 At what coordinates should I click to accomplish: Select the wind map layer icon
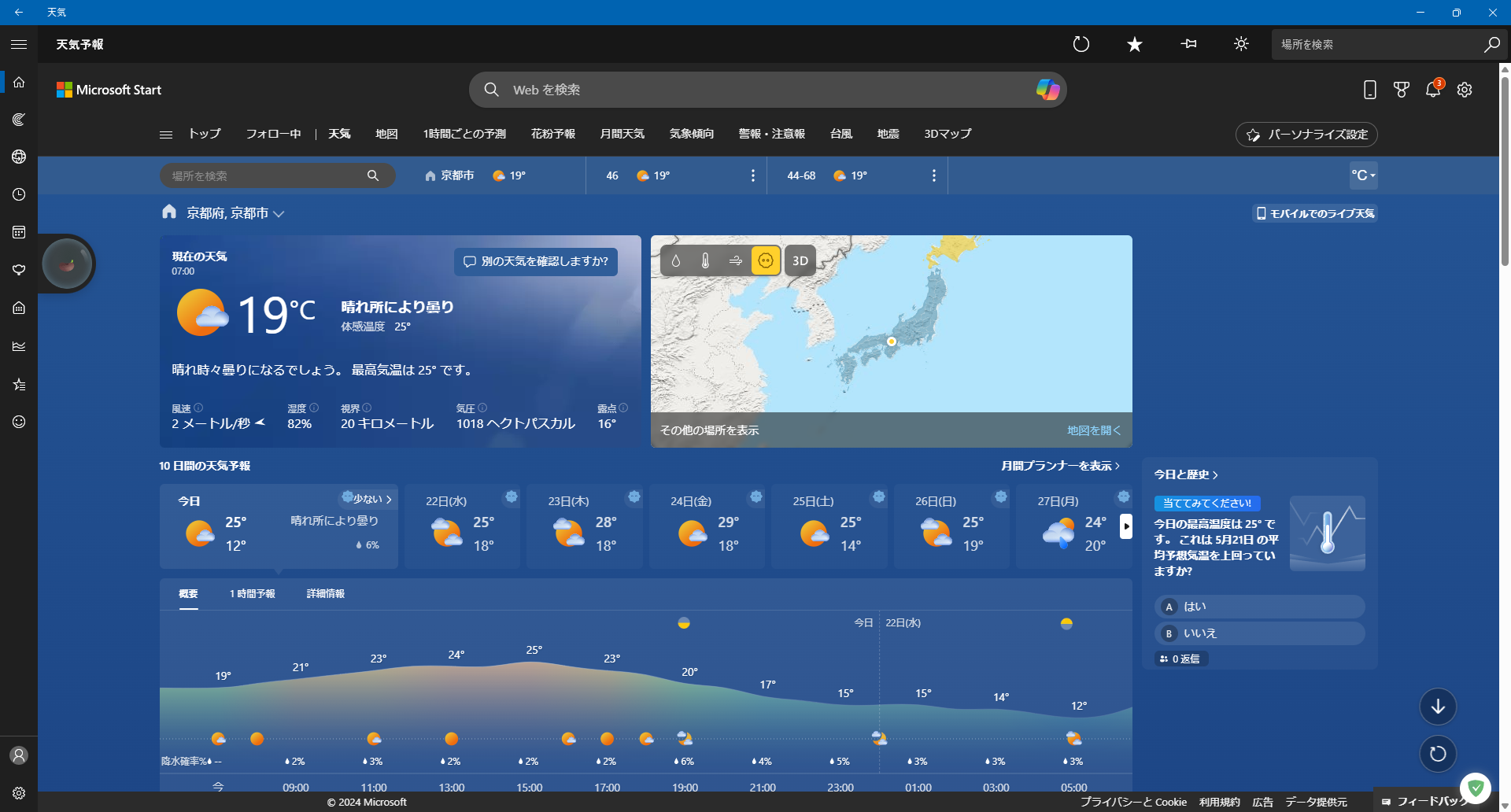735,261
